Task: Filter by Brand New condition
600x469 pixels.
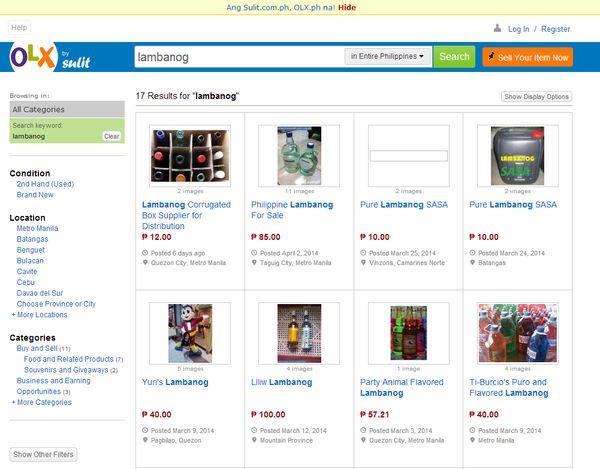Action: click(x=35, y=195)
